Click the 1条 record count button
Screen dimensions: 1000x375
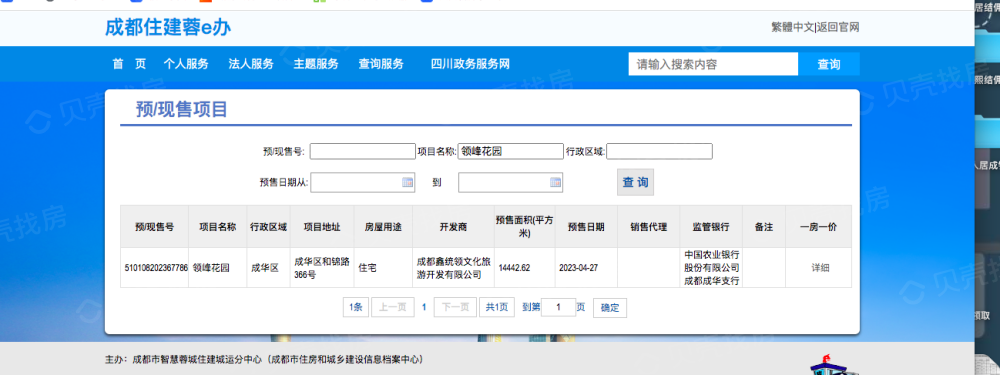click(355, 307)
